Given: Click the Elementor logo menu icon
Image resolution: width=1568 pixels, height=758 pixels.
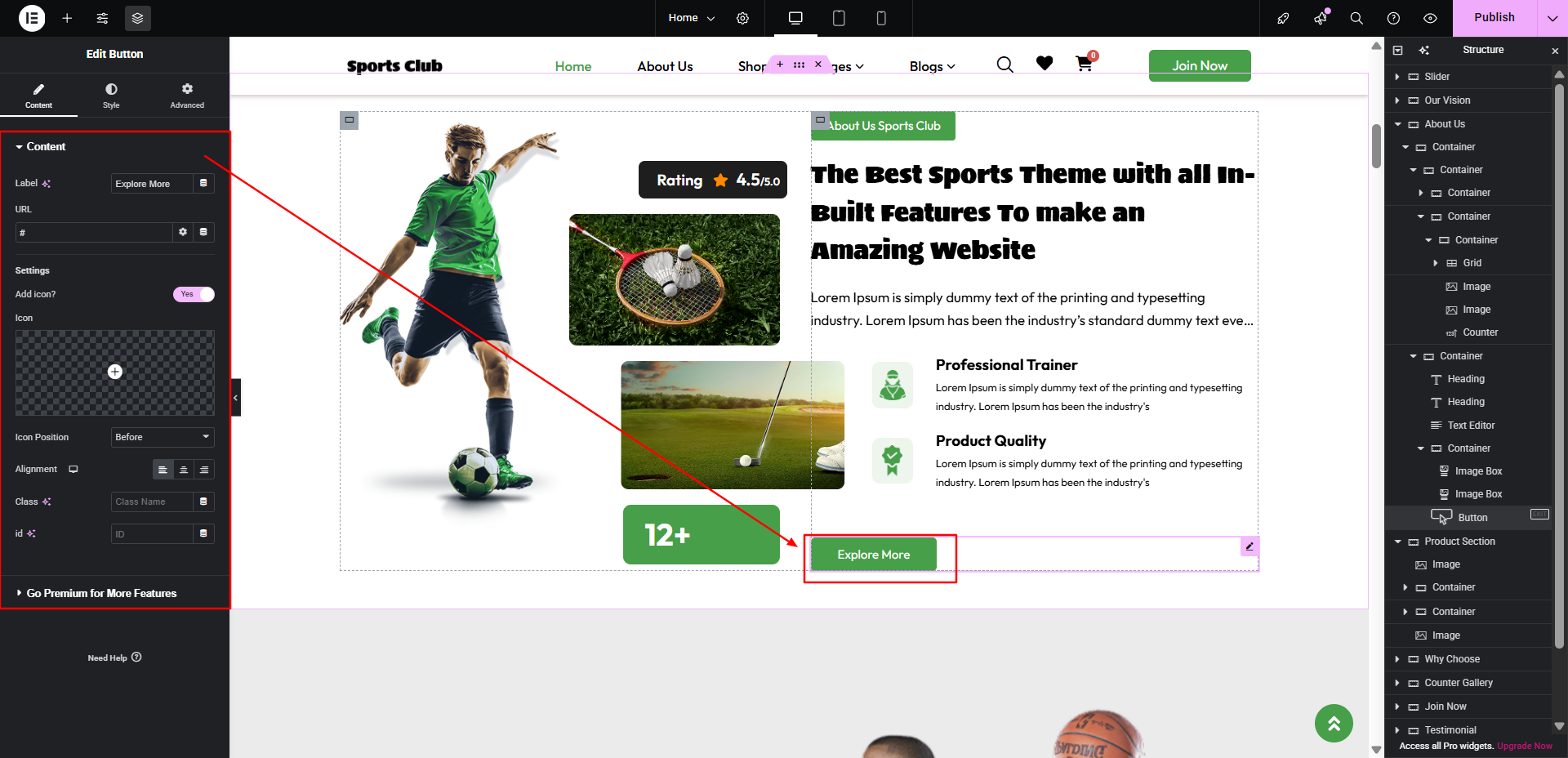Looking at the screenshot, I should pyautogui.click(x=32, y=18).
